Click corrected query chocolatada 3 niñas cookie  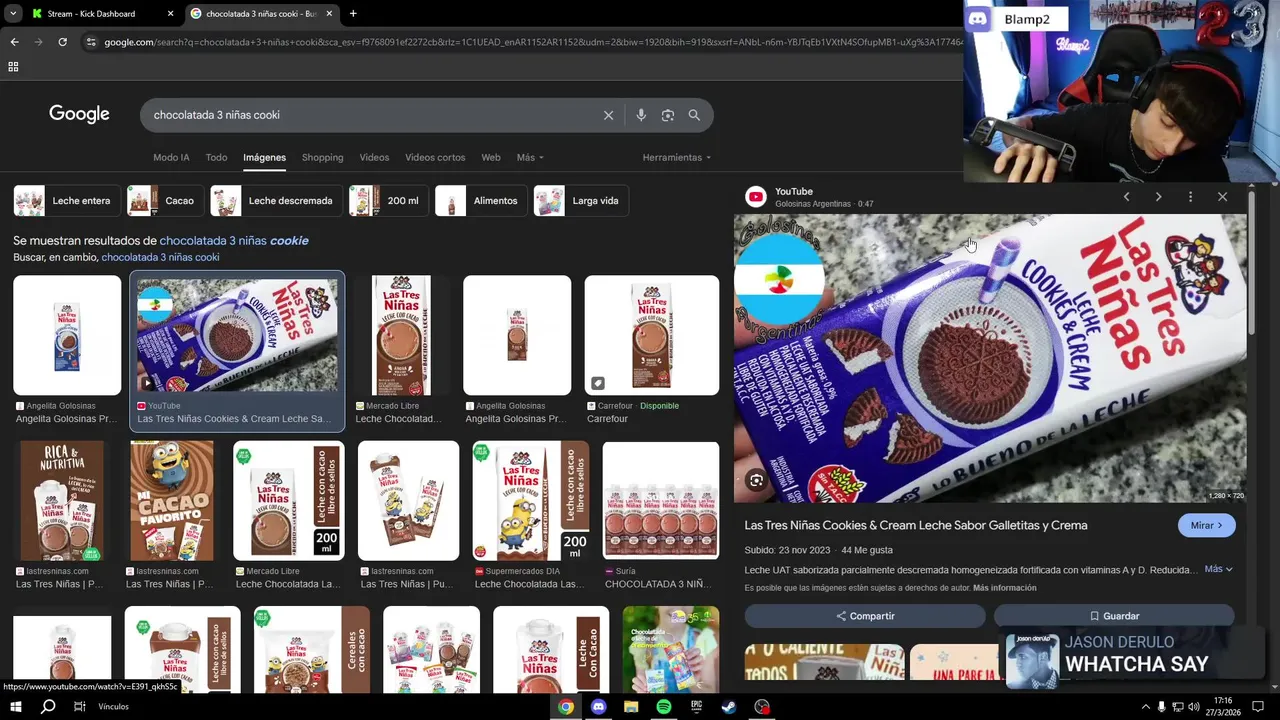(x=234, y=241)
